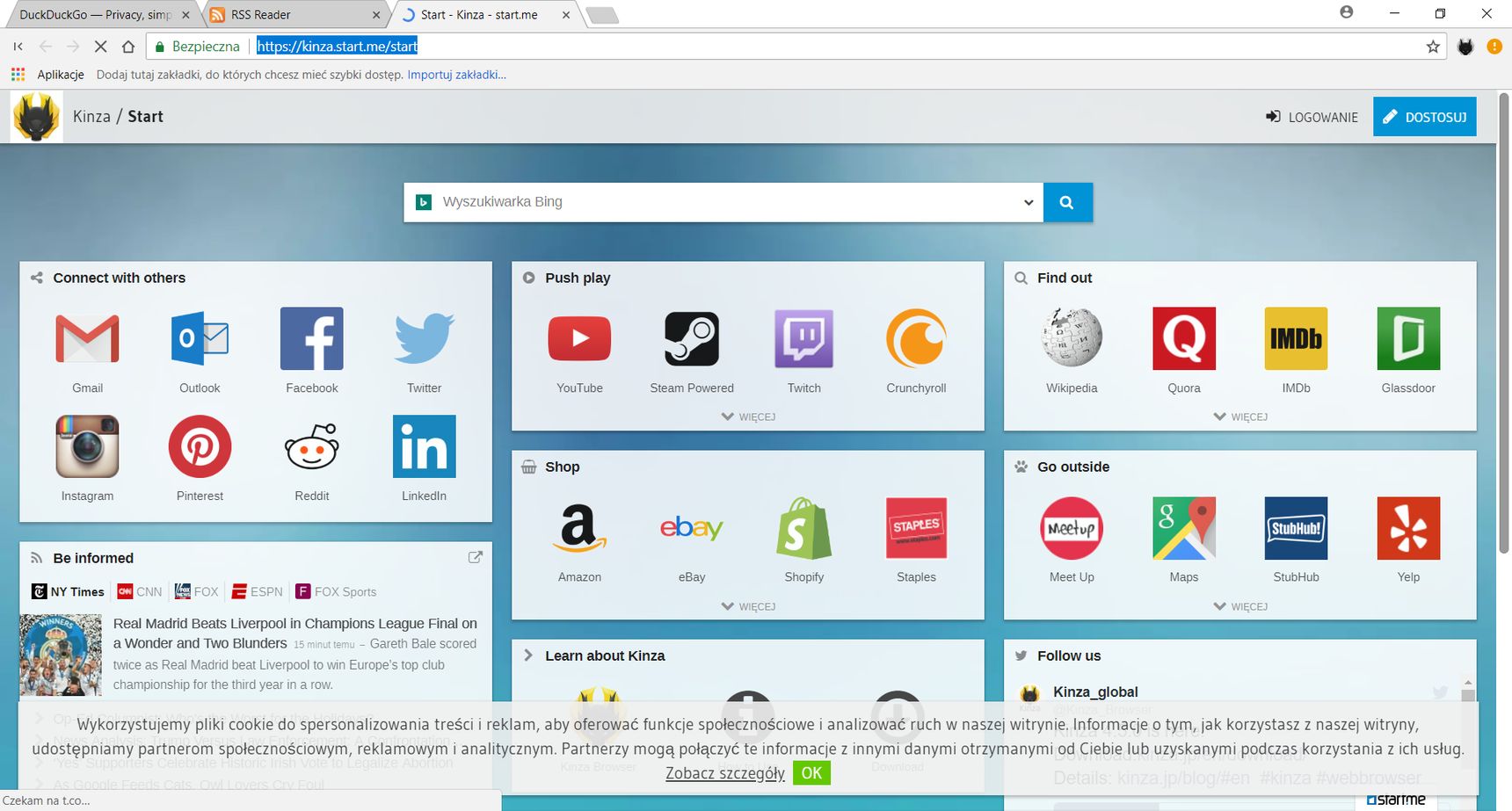This screenshot has width=1512, height=811.
Task: Open the IMDb shortcut icon
Action: [1297, 338]
